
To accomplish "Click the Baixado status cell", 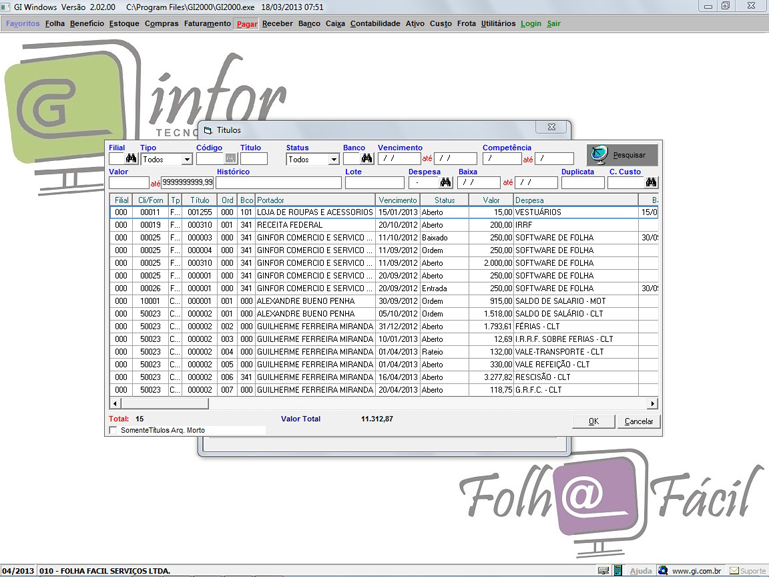I will (444, 238).
